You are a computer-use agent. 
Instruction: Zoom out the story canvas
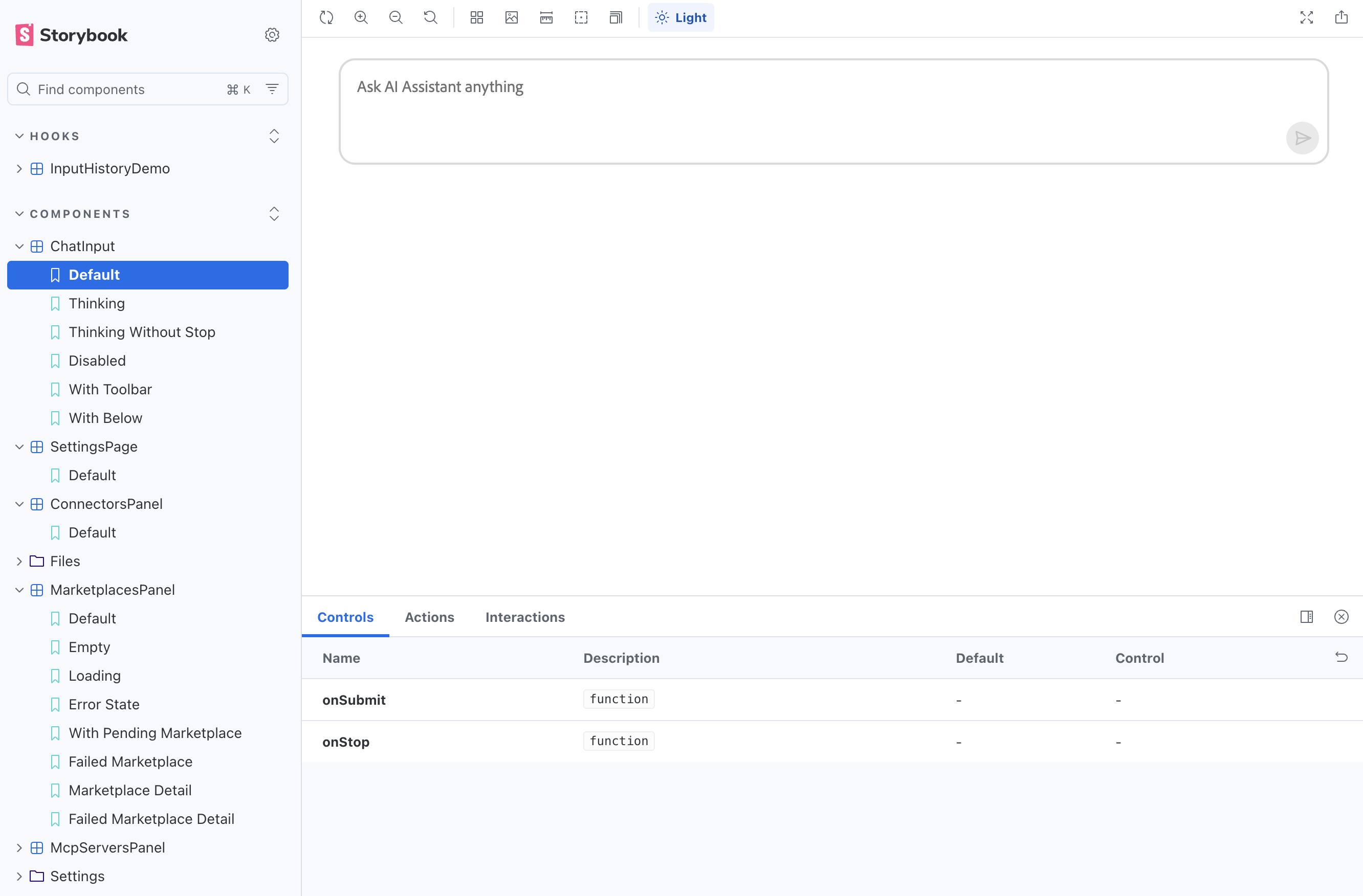[395, 18]
